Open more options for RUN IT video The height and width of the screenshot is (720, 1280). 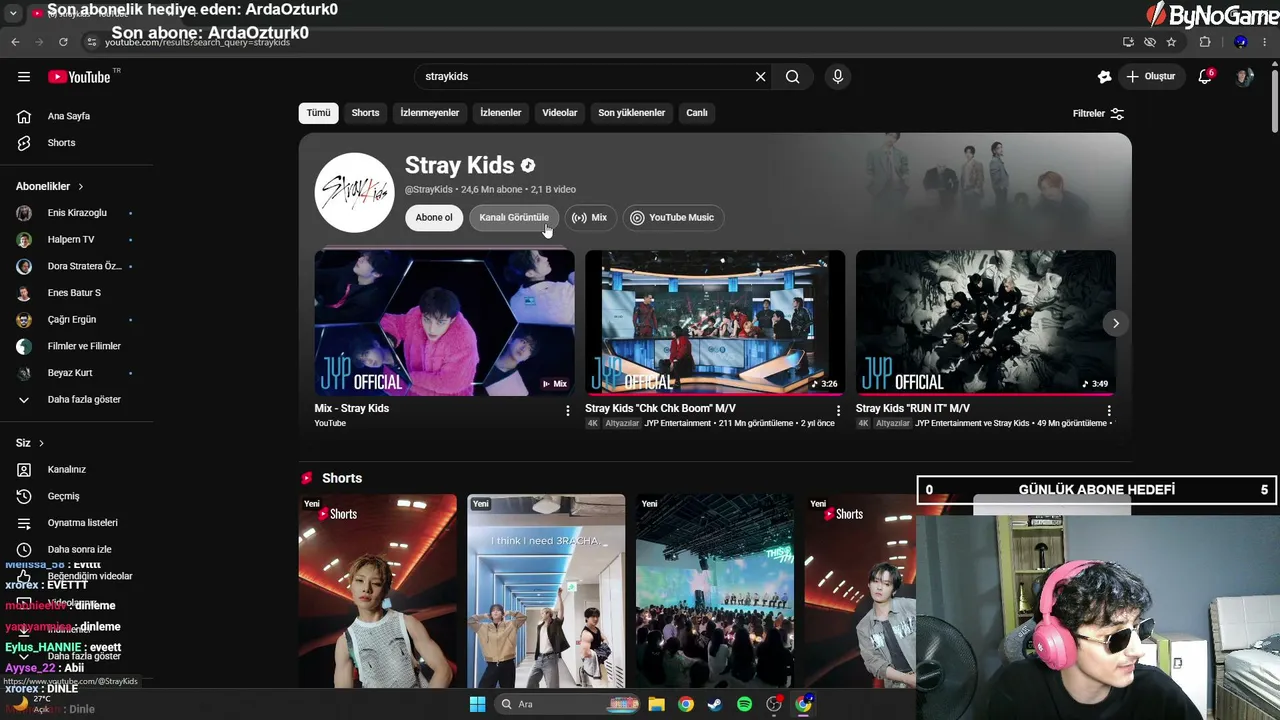[1109, 411]
